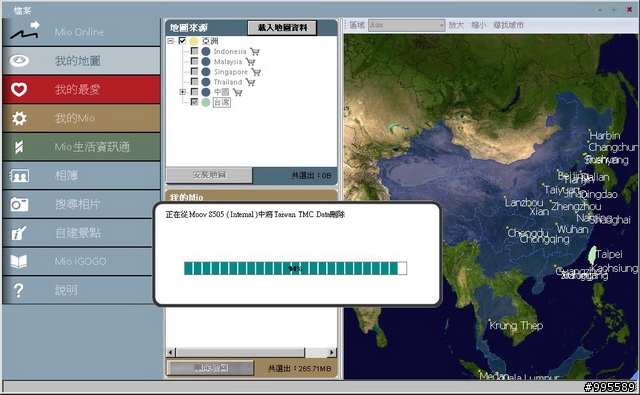The width and height of the screenshot is (640, 395).
Task: Select the 中國 tree label
Action: click(222, 92)
